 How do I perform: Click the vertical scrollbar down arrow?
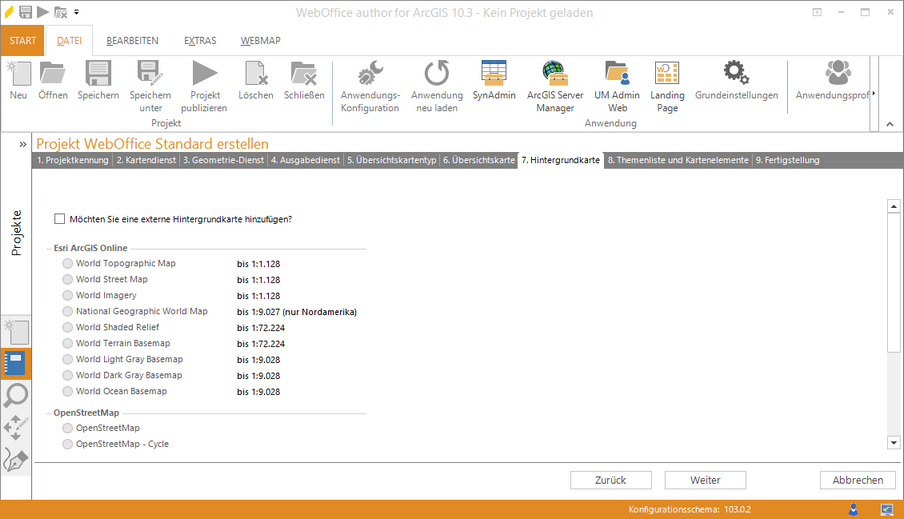click(x=894, y=442)
